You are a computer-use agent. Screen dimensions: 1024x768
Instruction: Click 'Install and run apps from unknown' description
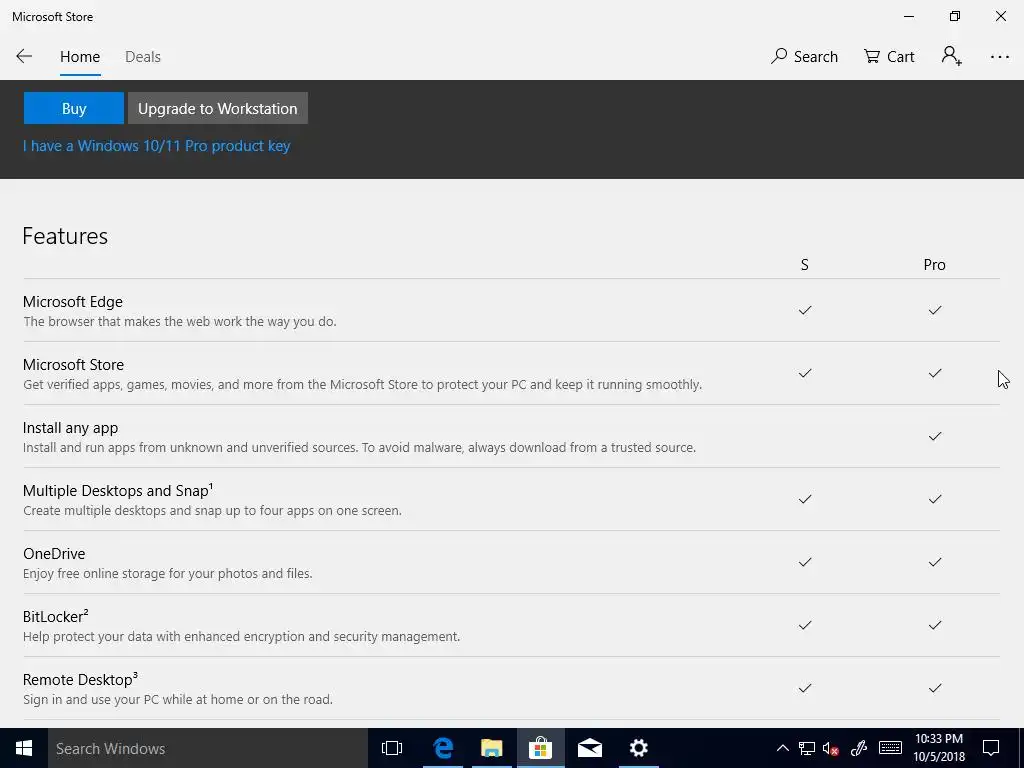click(359, 447)
